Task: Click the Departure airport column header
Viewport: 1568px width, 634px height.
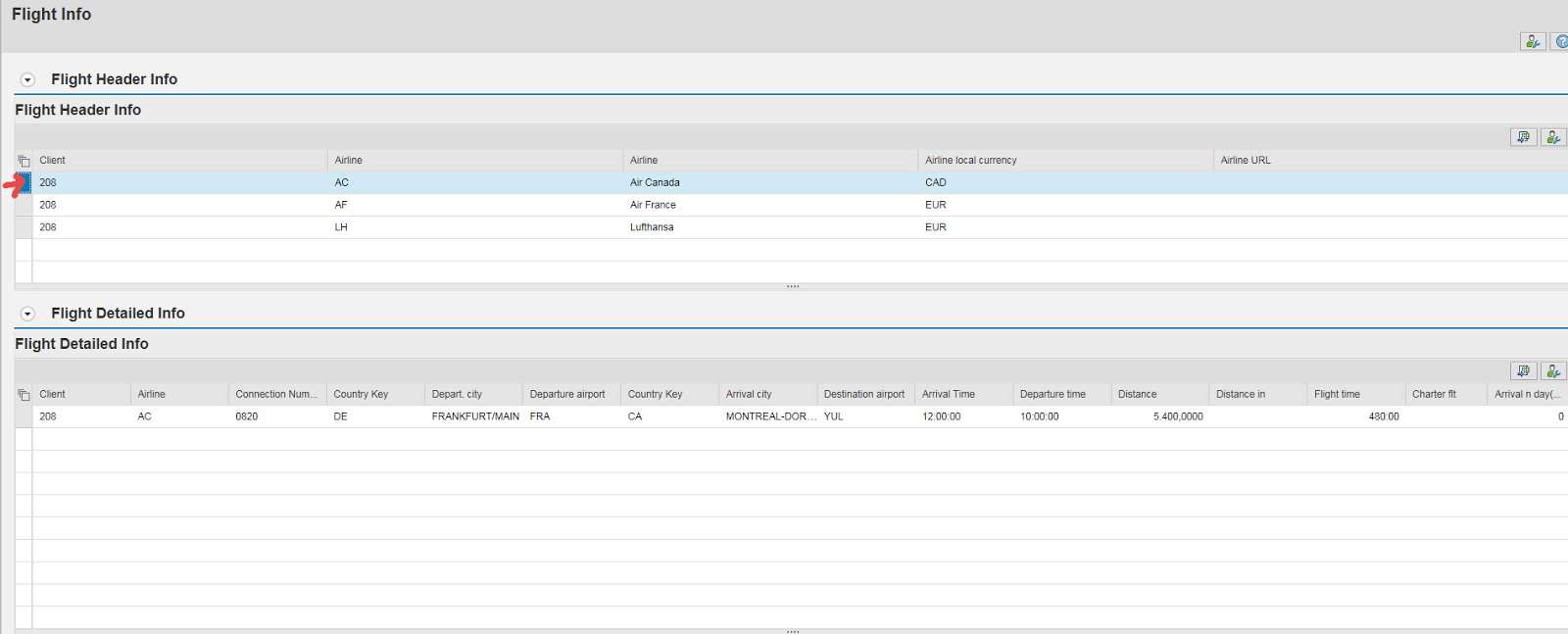Action: (566, 395)
